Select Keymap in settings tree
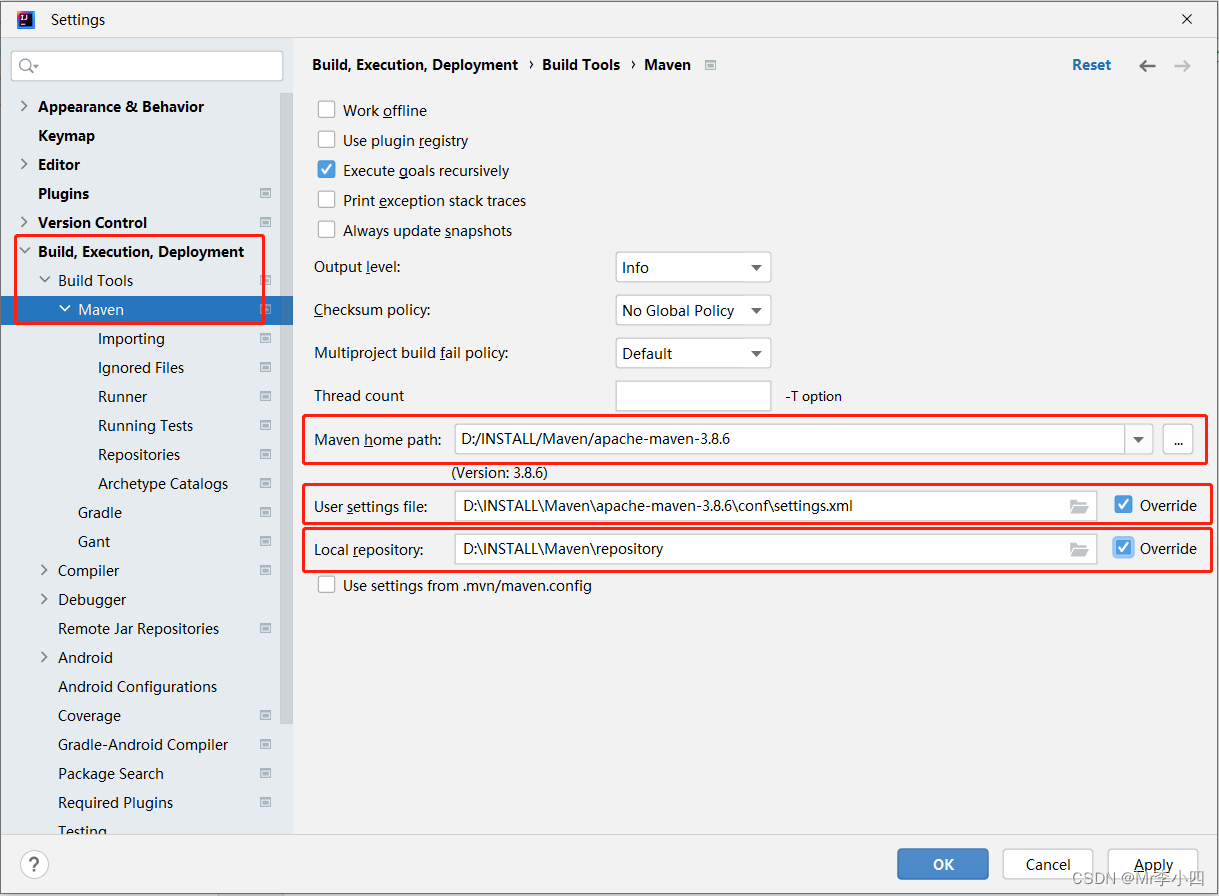The width and height of the screenshot is (1219, 896). coord(66,135)
